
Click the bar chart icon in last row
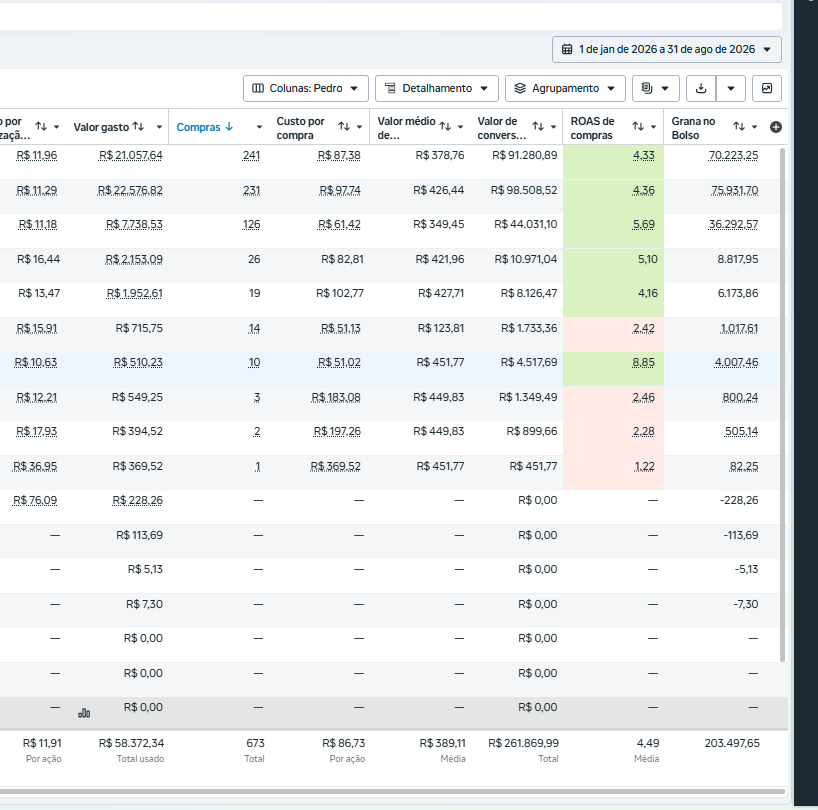84,712
